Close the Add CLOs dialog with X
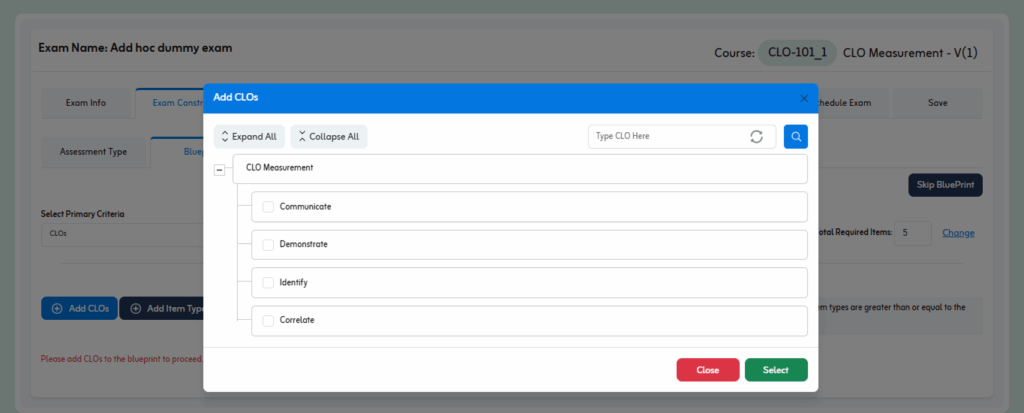 pyautogui.click(x=803, y=98)
